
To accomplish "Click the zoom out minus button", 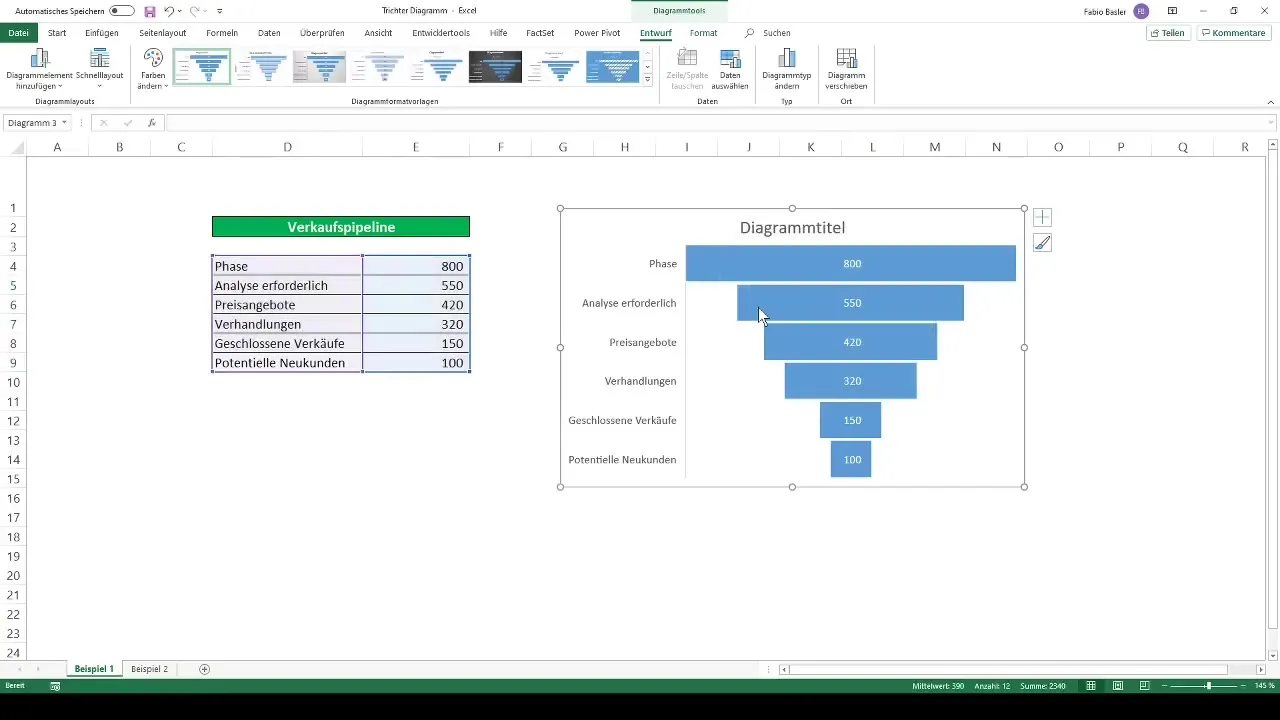I will coord(1166,686).
